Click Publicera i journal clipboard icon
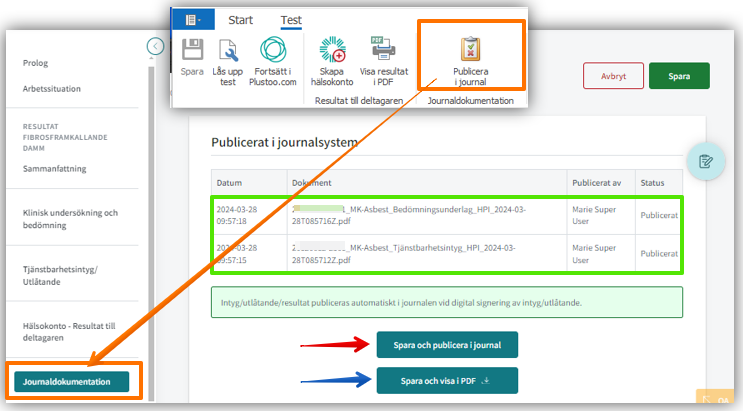 click(x=471, y=49)
